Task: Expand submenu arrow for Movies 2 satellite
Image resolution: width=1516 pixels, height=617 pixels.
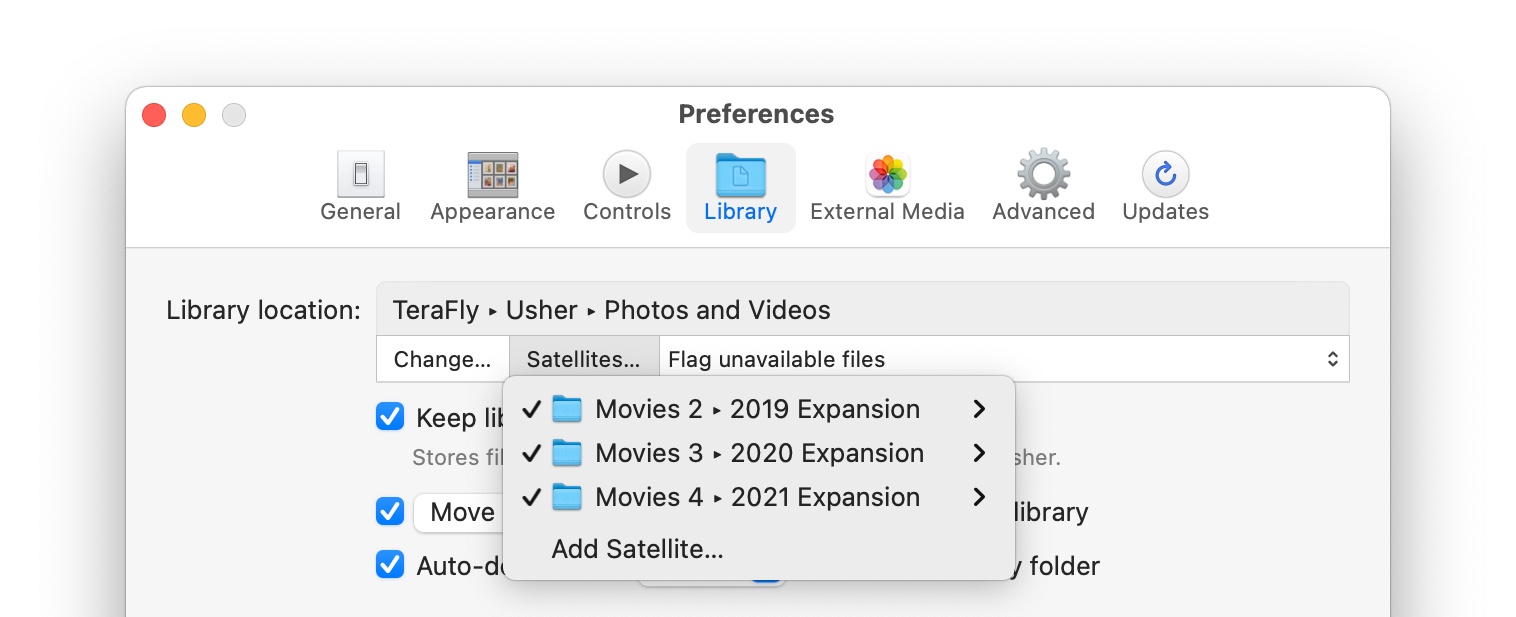Action: [x=979, y=409]
